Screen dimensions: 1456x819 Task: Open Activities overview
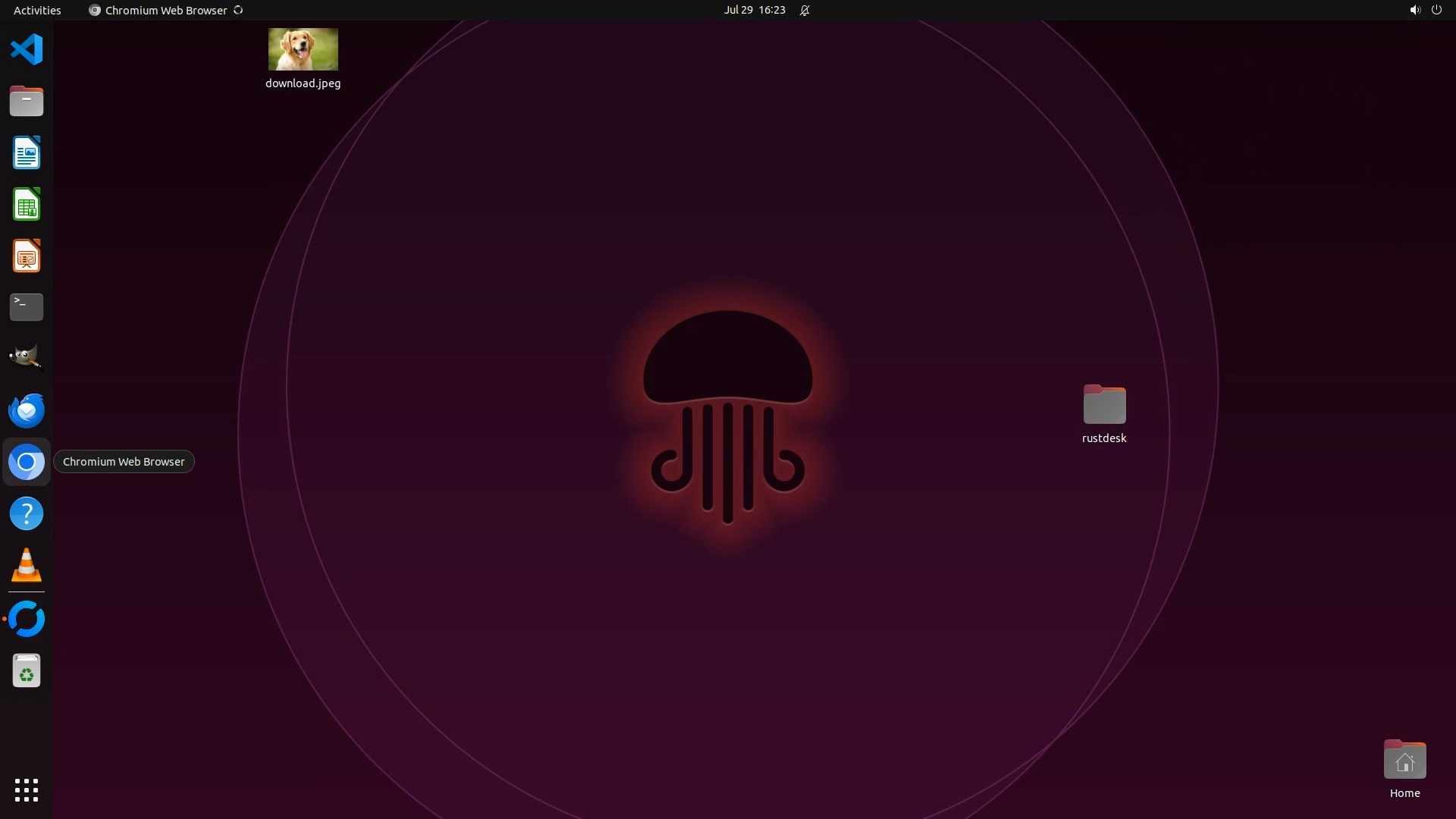[37, 10]
